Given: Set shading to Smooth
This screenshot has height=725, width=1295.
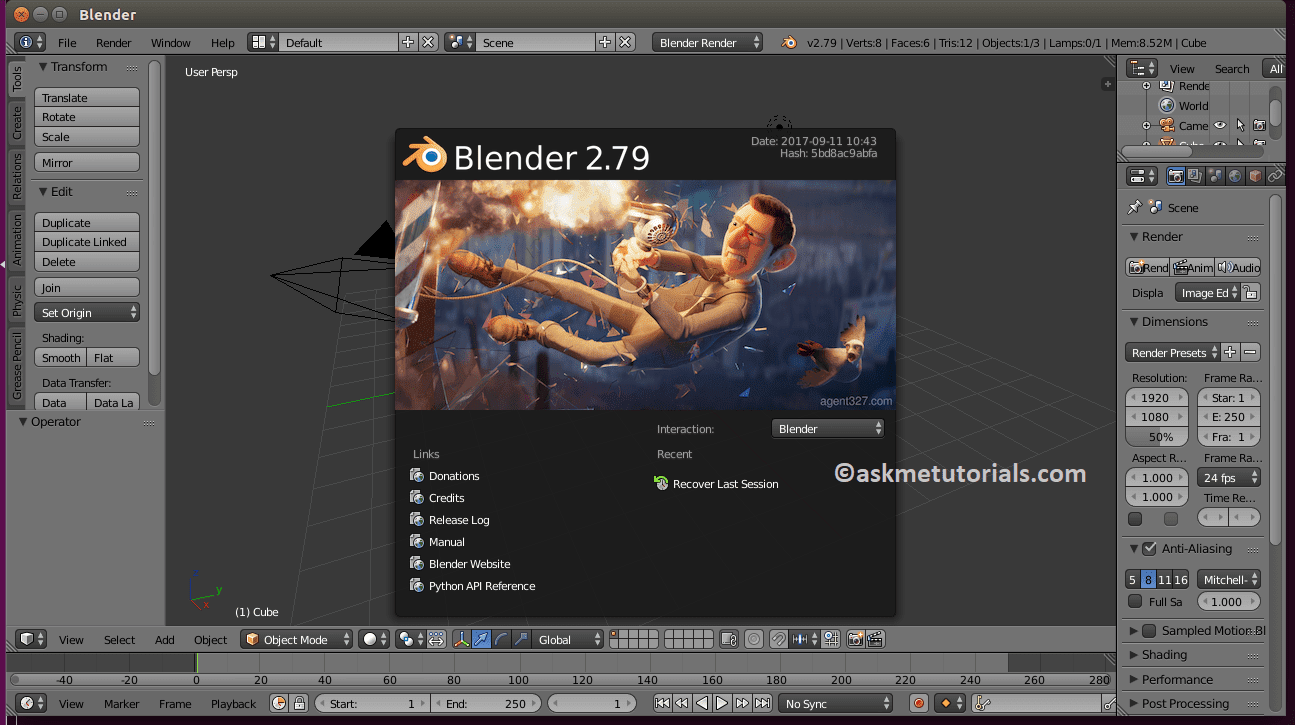Looking at the screenshot, I should [61, 357].
